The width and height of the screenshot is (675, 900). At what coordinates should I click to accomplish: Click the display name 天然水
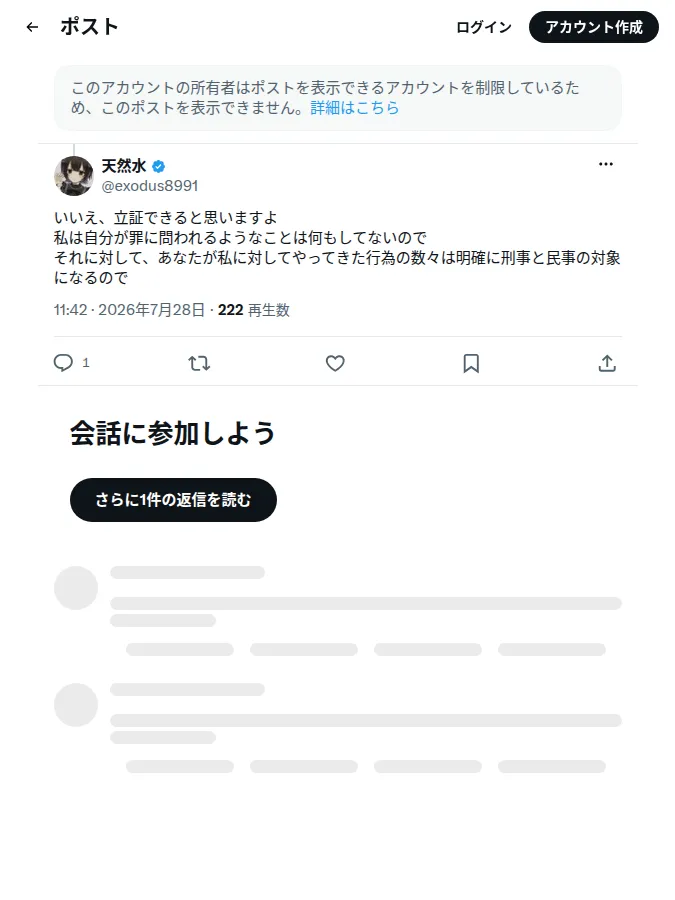(124, 166)
